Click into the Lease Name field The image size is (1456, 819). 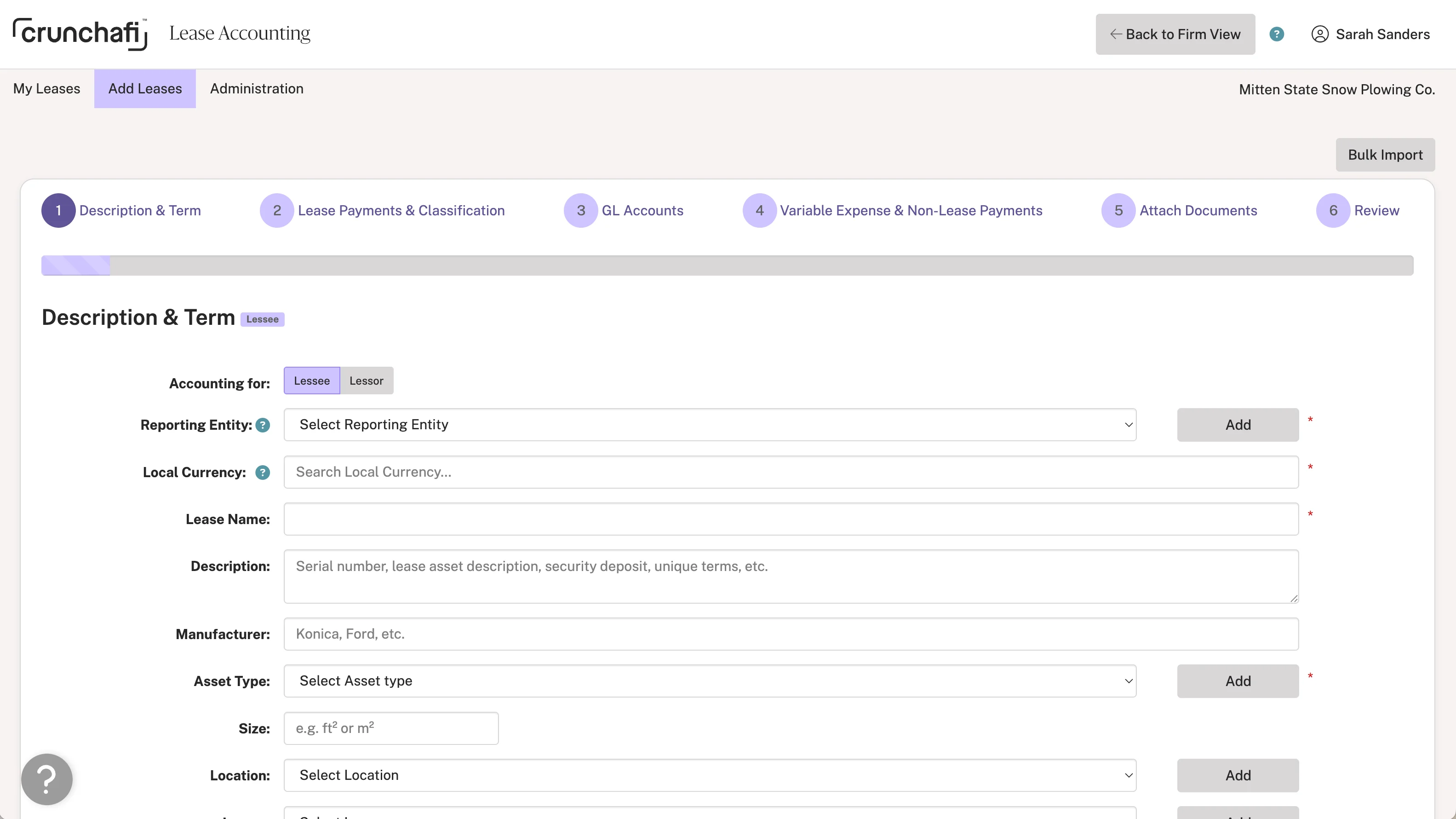[x=791, y=519]
